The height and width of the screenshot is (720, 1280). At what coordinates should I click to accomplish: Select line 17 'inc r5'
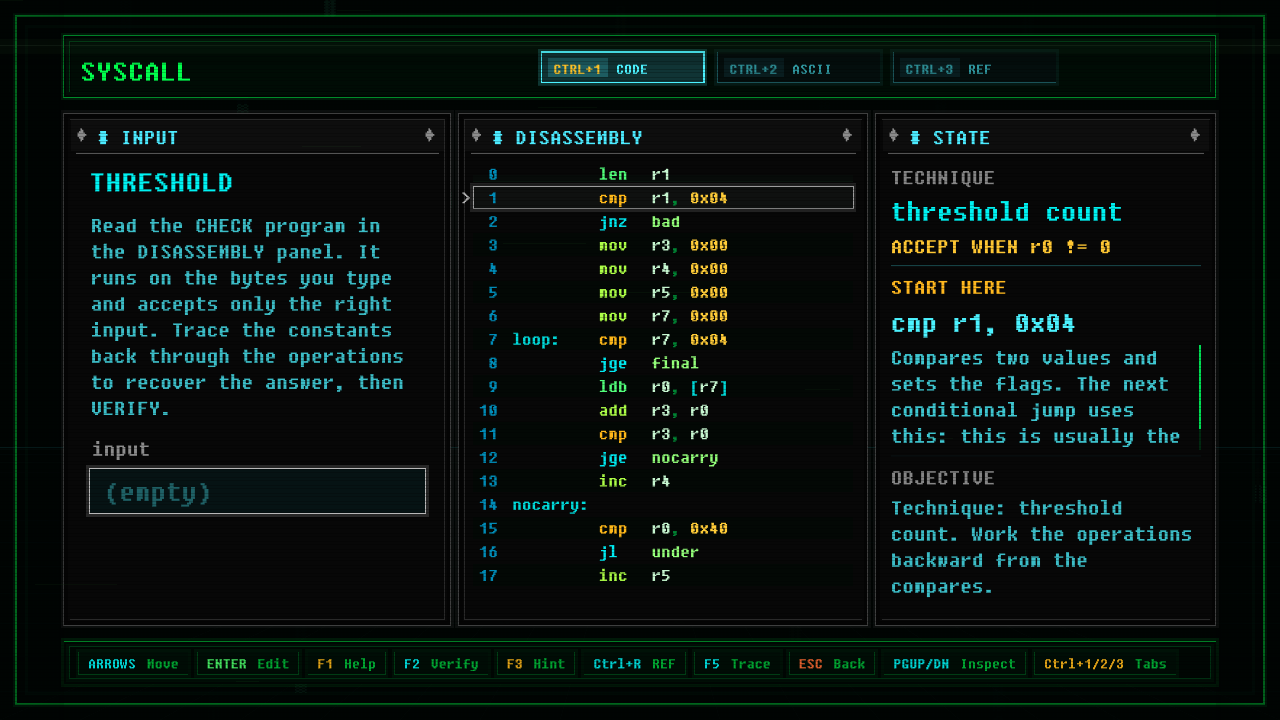(x=663, y=576)
